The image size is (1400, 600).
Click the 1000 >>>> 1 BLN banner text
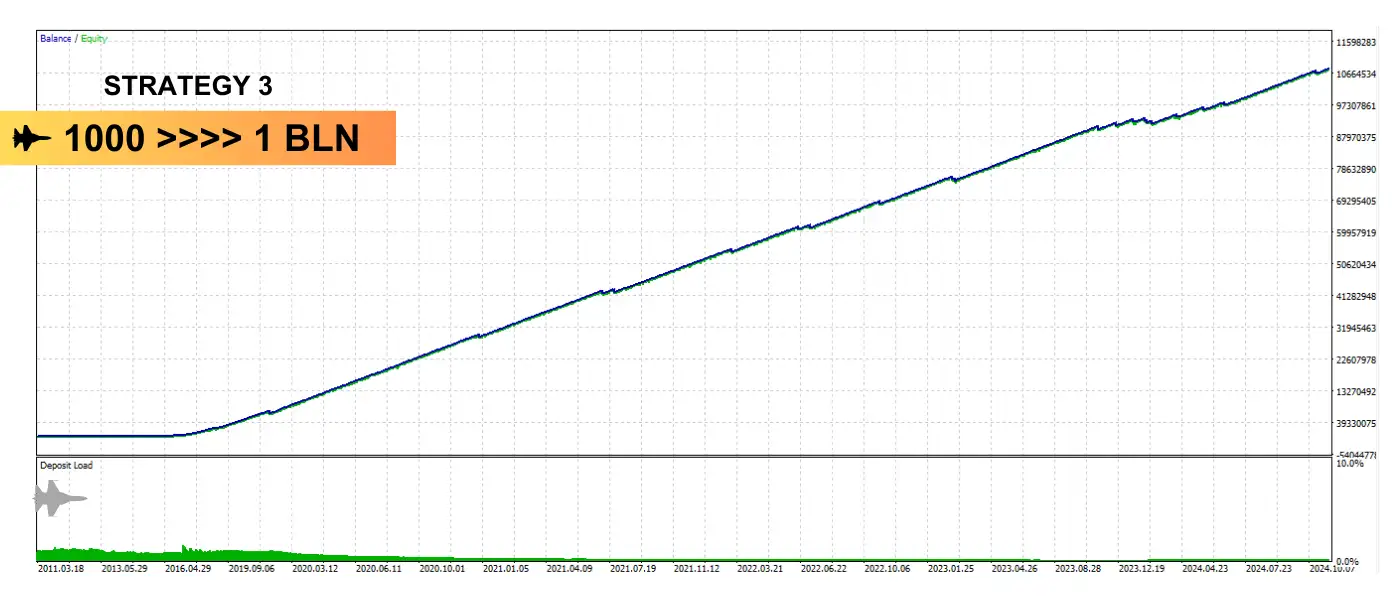[x=212, y=139]
